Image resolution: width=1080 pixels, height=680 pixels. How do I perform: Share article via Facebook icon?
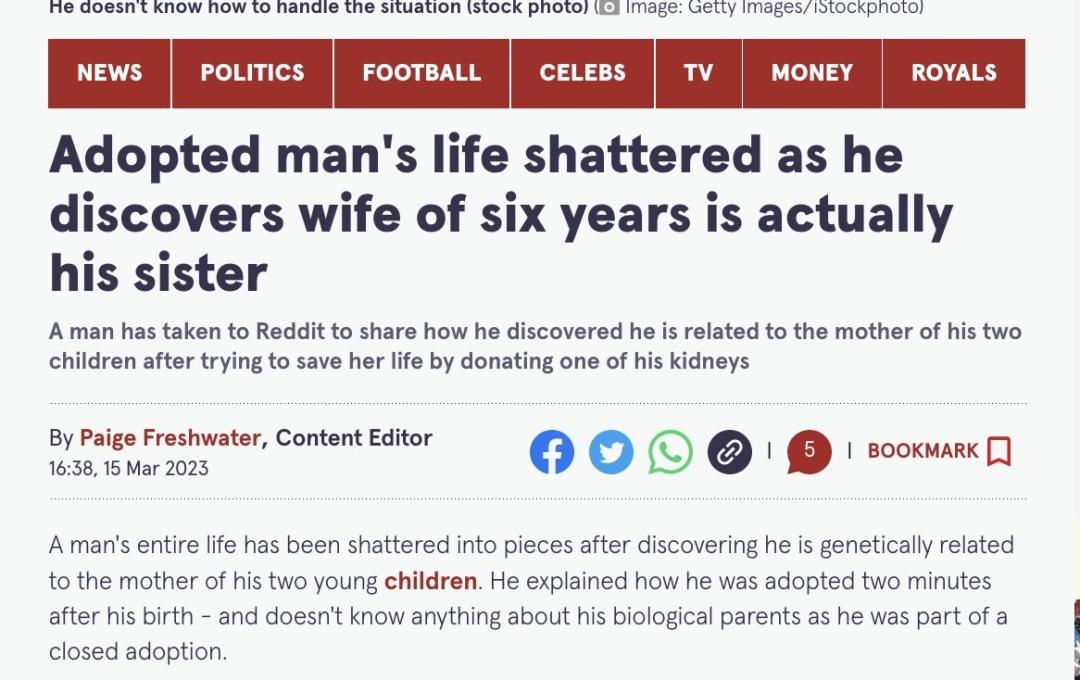pyautogui.click(x=552, y=452)
